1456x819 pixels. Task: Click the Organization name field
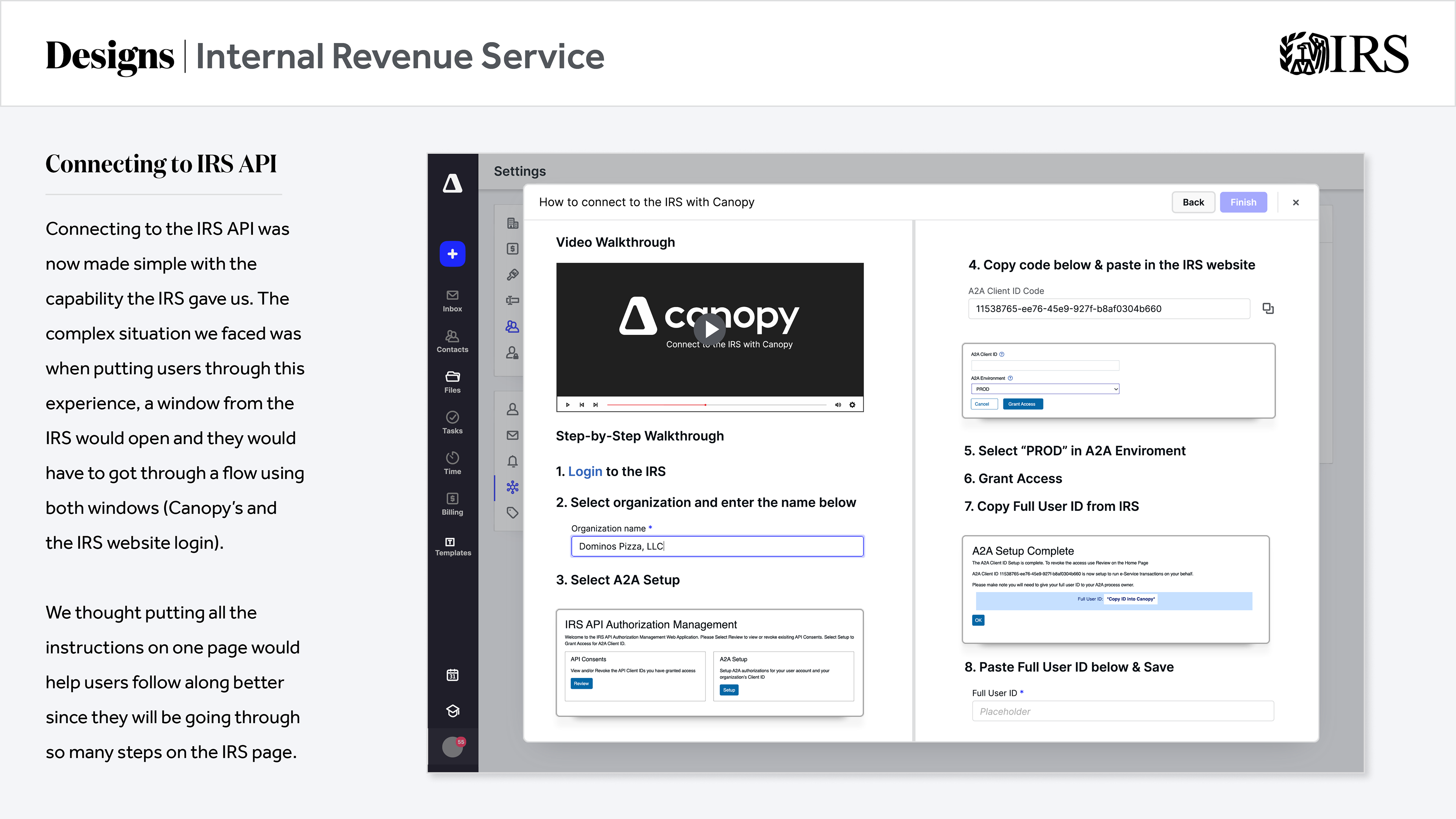[x=717, y=546]
